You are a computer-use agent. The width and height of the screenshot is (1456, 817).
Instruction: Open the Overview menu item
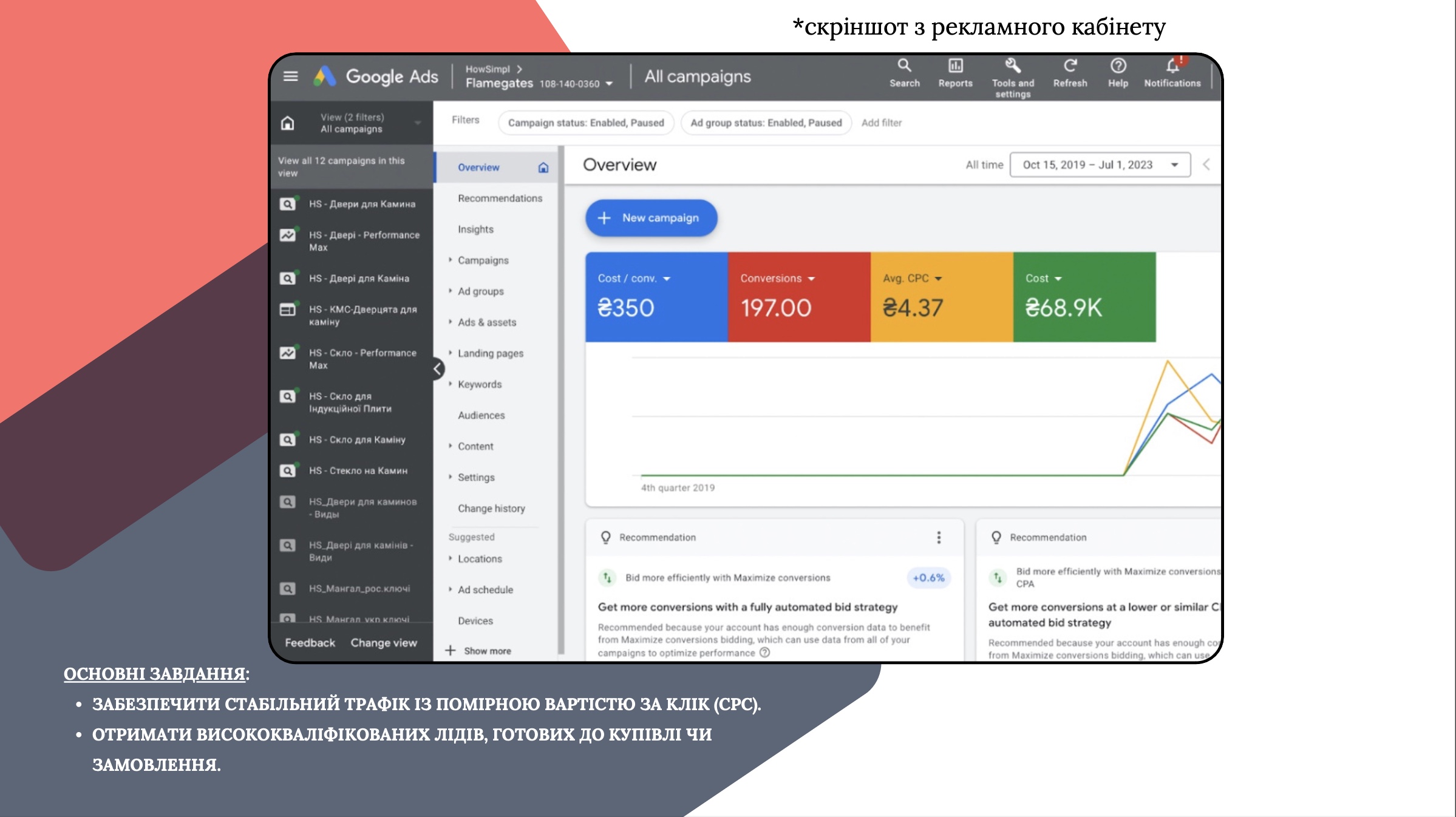(x=497, y=168)
